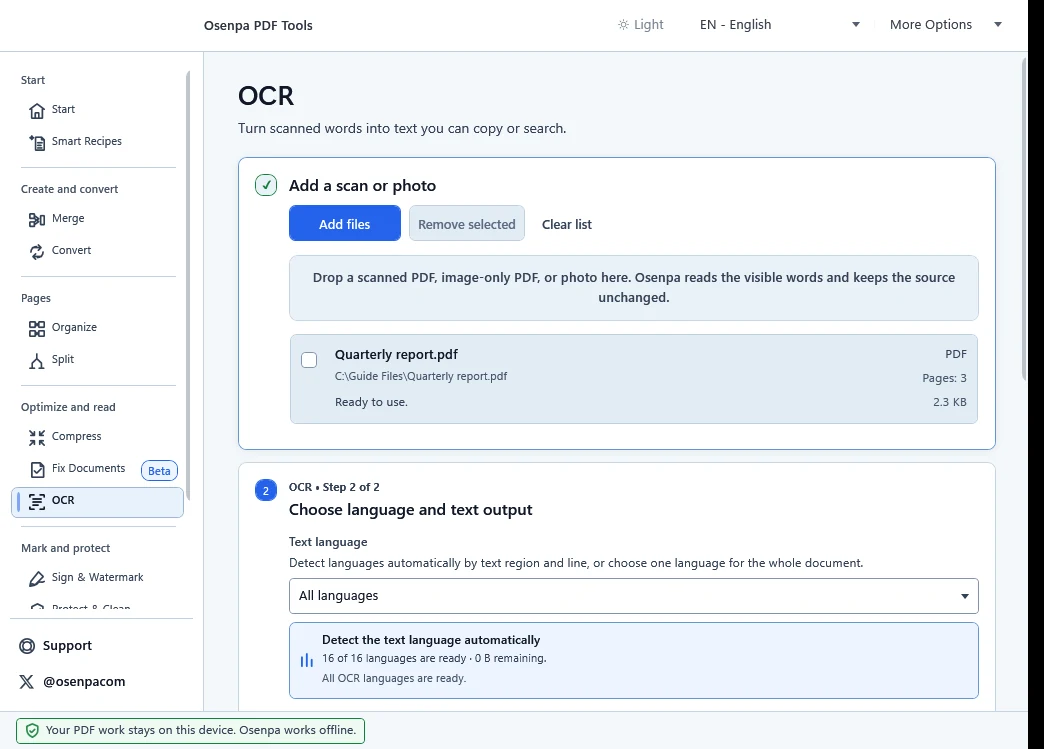This screenshot has width=1044, height=749.
Task: Click the Organize grid icon
Action: pos(37,328)
